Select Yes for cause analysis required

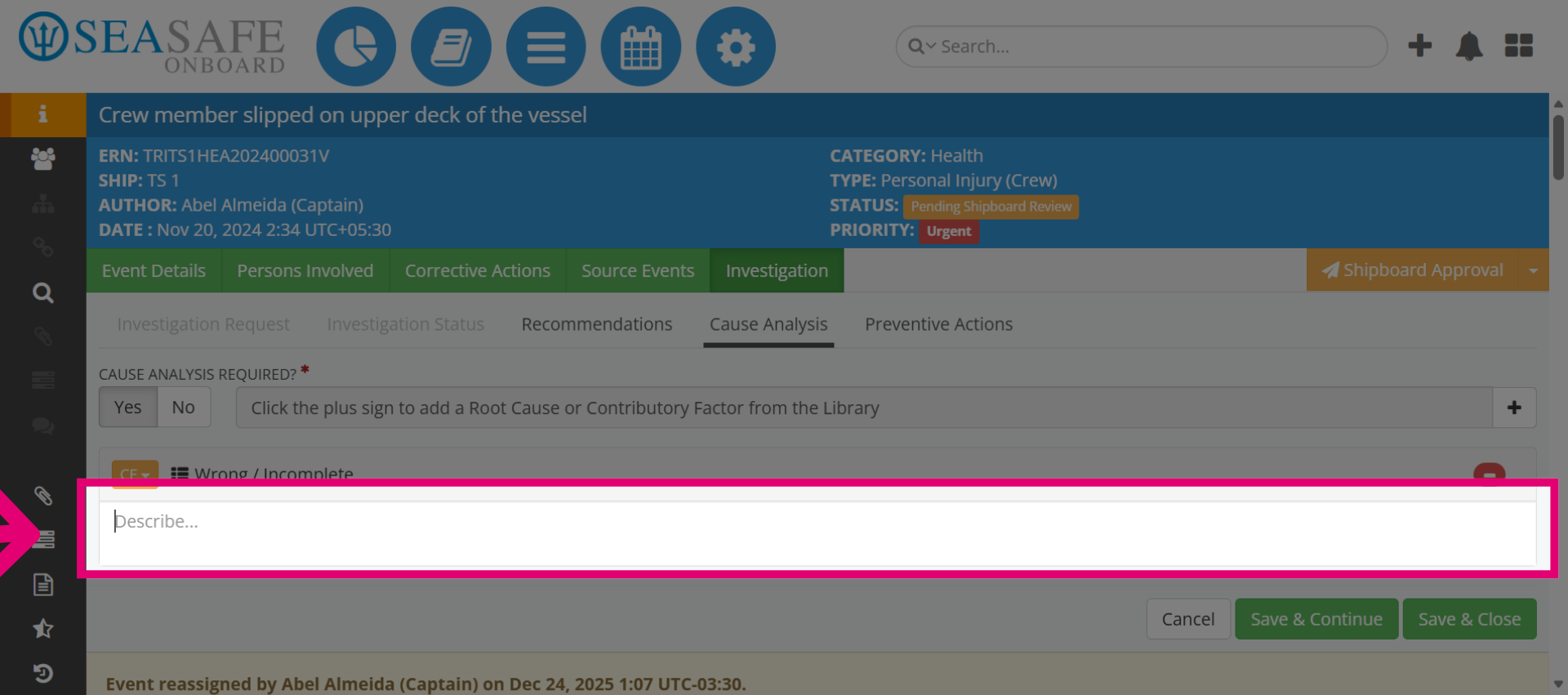pos(127,408)
